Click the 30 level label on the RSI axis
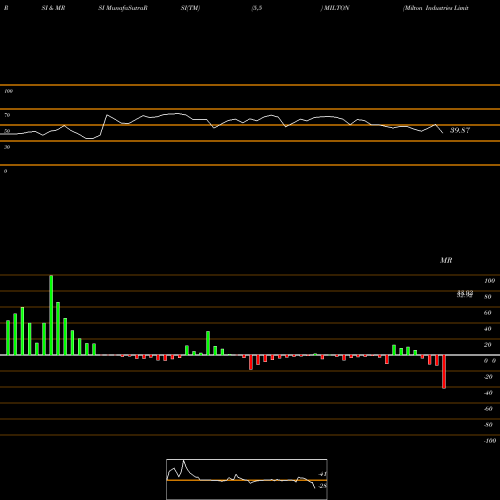This screenshot has height=500, width=500. coord(7,147)
